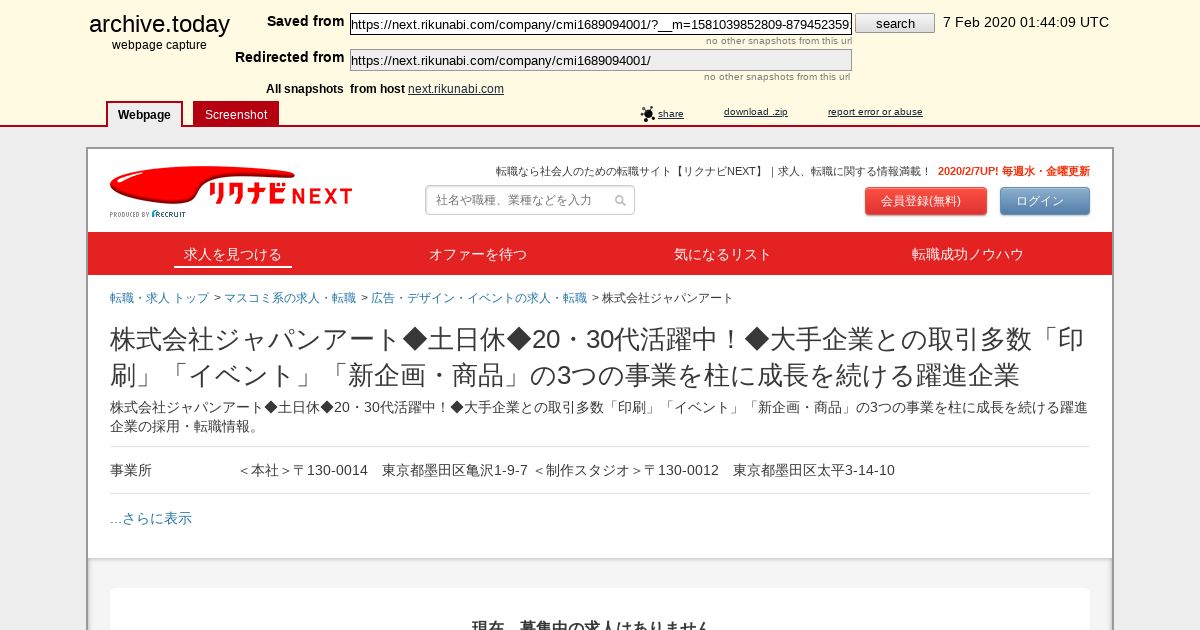Open 転職・求人 トップ breadcrumb link
This screenshot has width=1200, height=630.
(160, 298)
